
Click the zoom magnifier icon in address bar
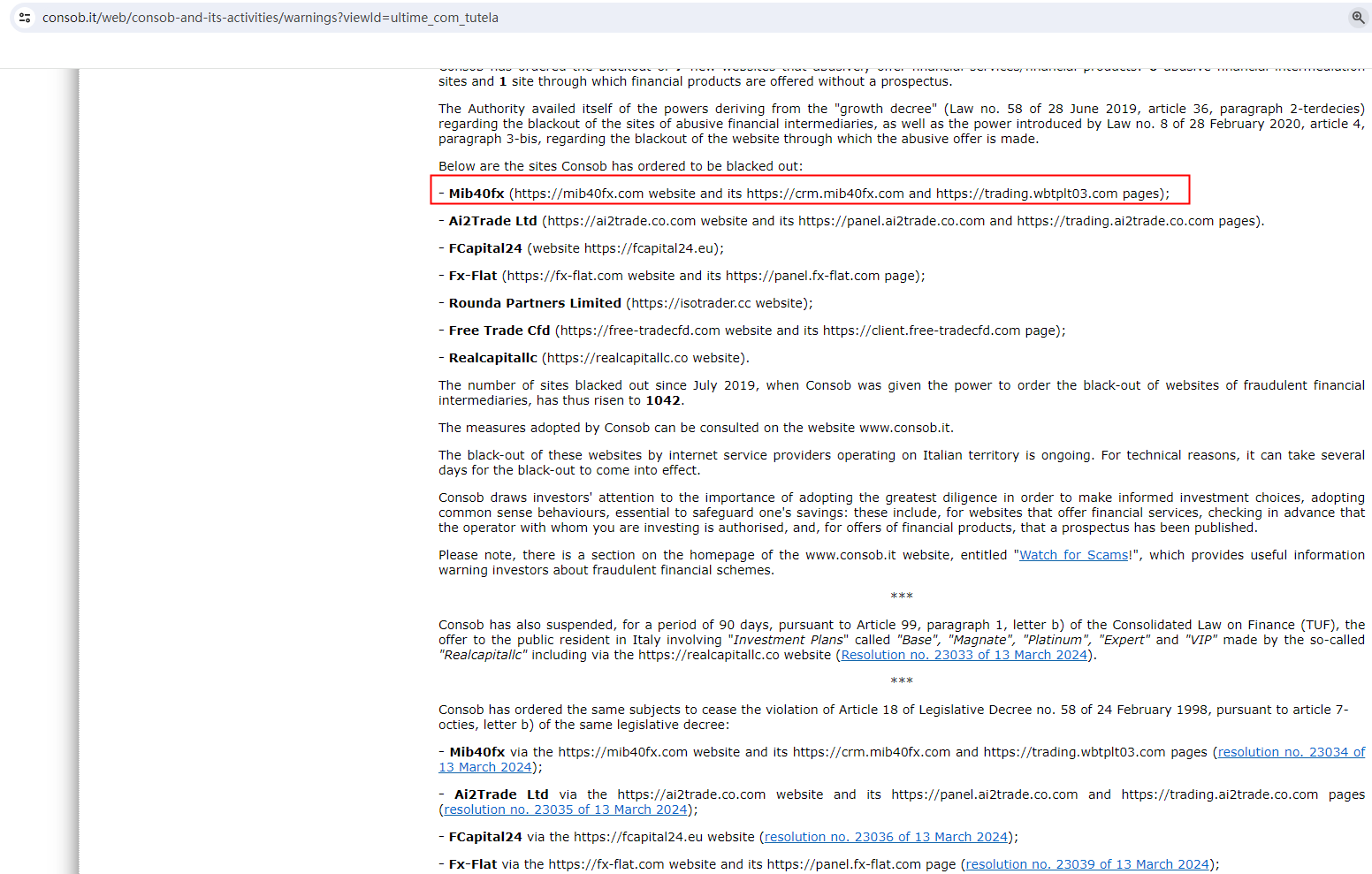(x=1358, y=18)
